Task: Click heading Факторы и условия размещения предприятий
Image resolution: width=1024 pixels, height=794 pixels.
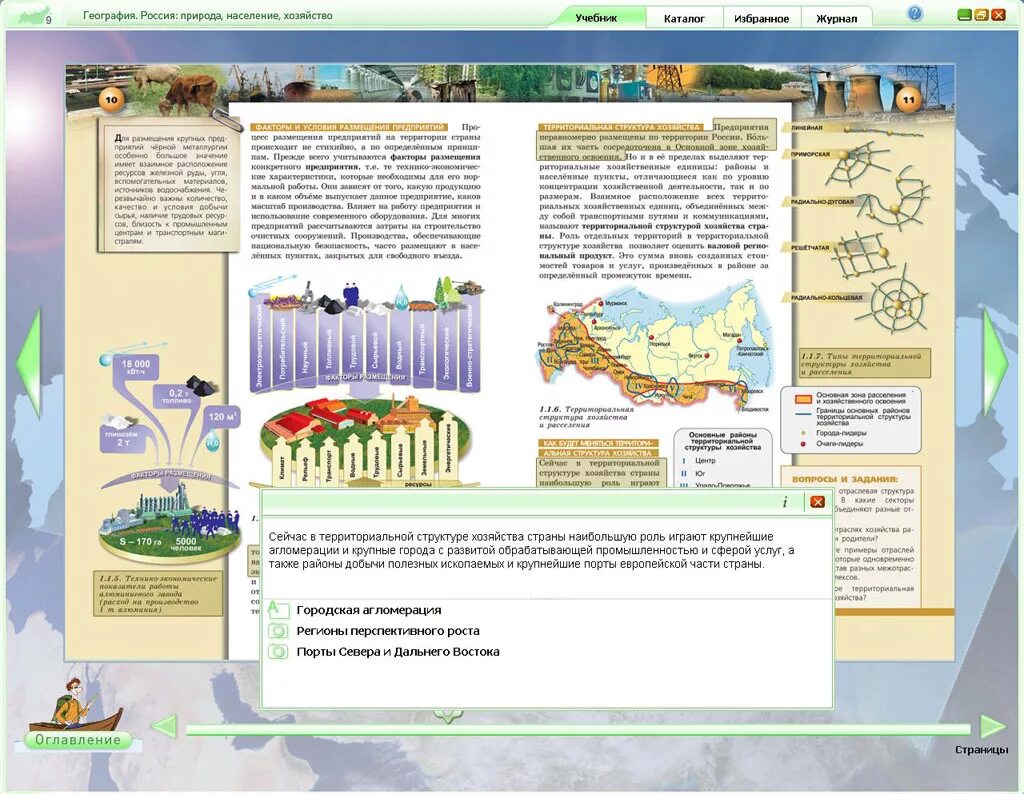Action: coord(349,127)
